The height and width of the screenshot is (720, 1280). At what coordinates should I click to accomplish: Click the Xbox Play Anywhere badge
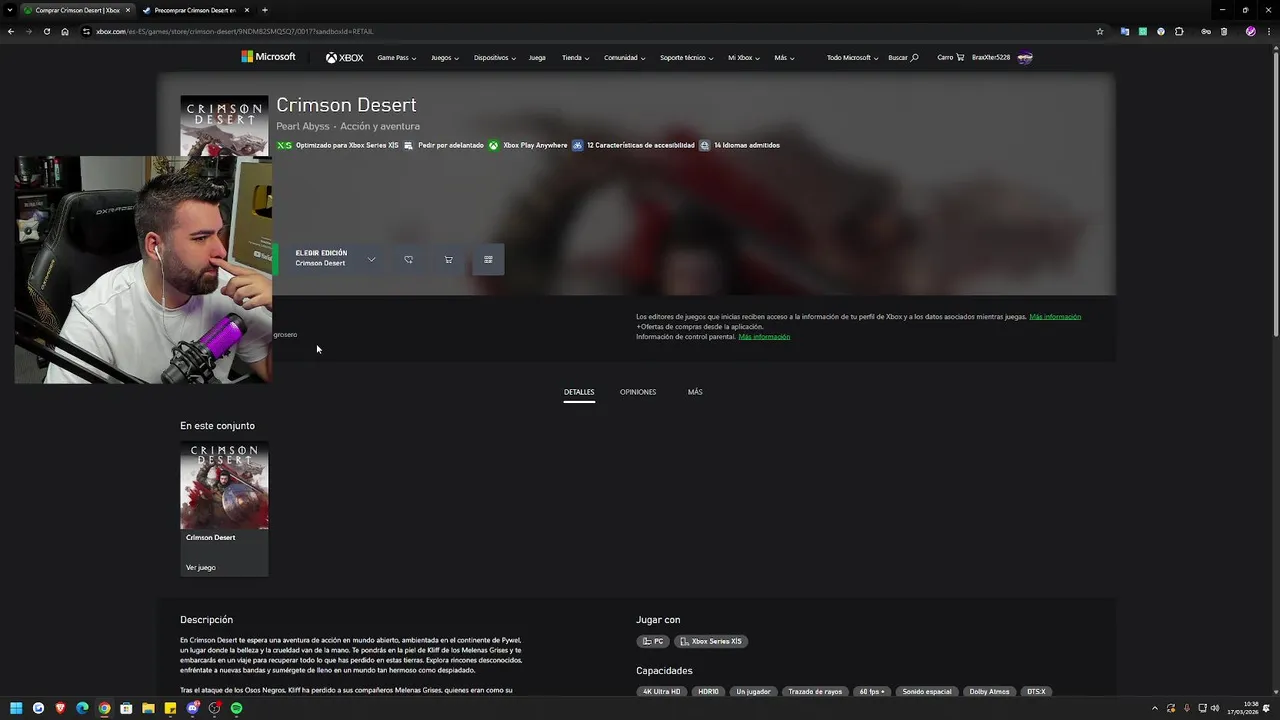tap(528, 145)
